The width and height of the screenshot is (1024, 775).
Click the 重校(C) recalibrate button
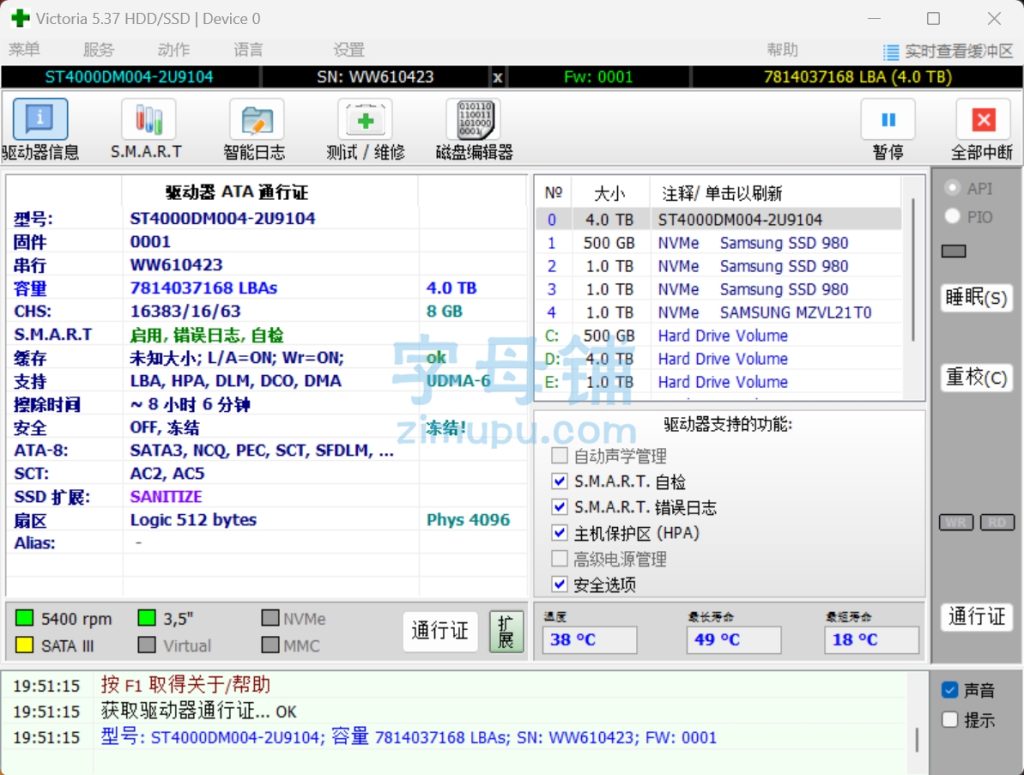point(976,377)
